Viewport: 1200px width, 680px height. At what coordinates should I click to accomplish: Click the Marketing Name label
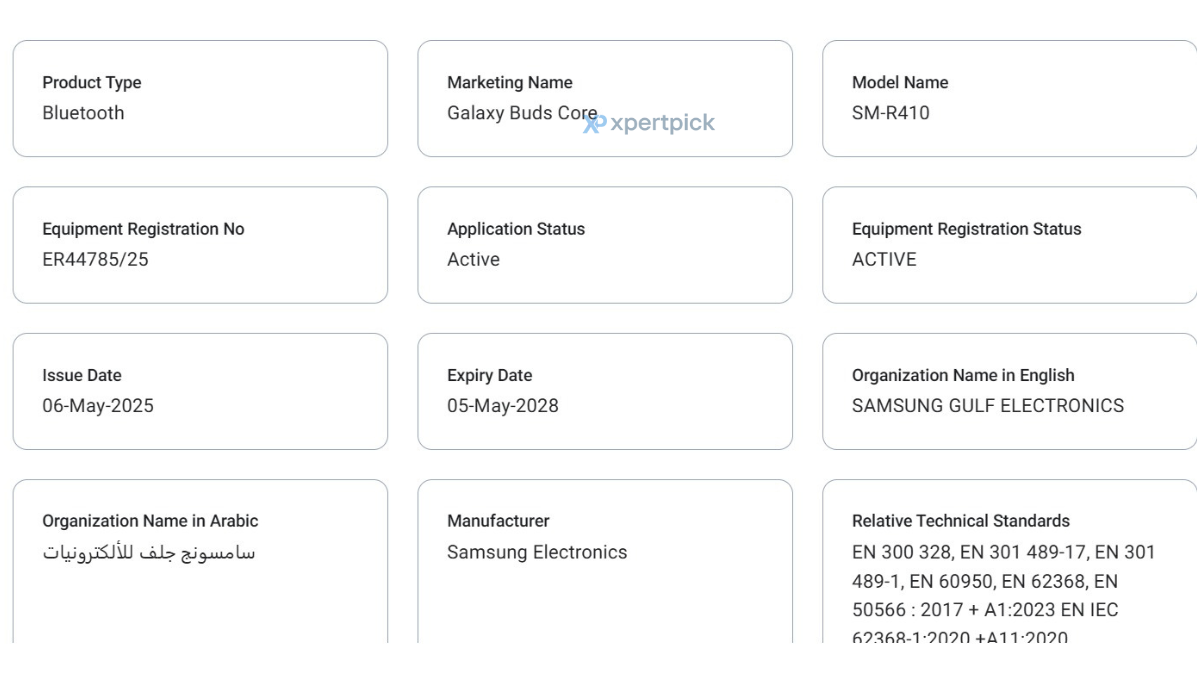coord(510,83)
